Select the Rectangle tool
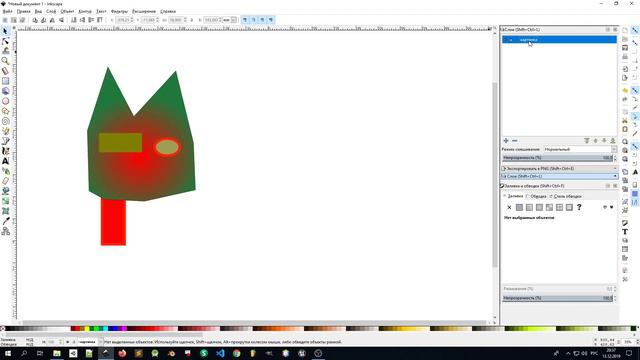 point(5,81)
